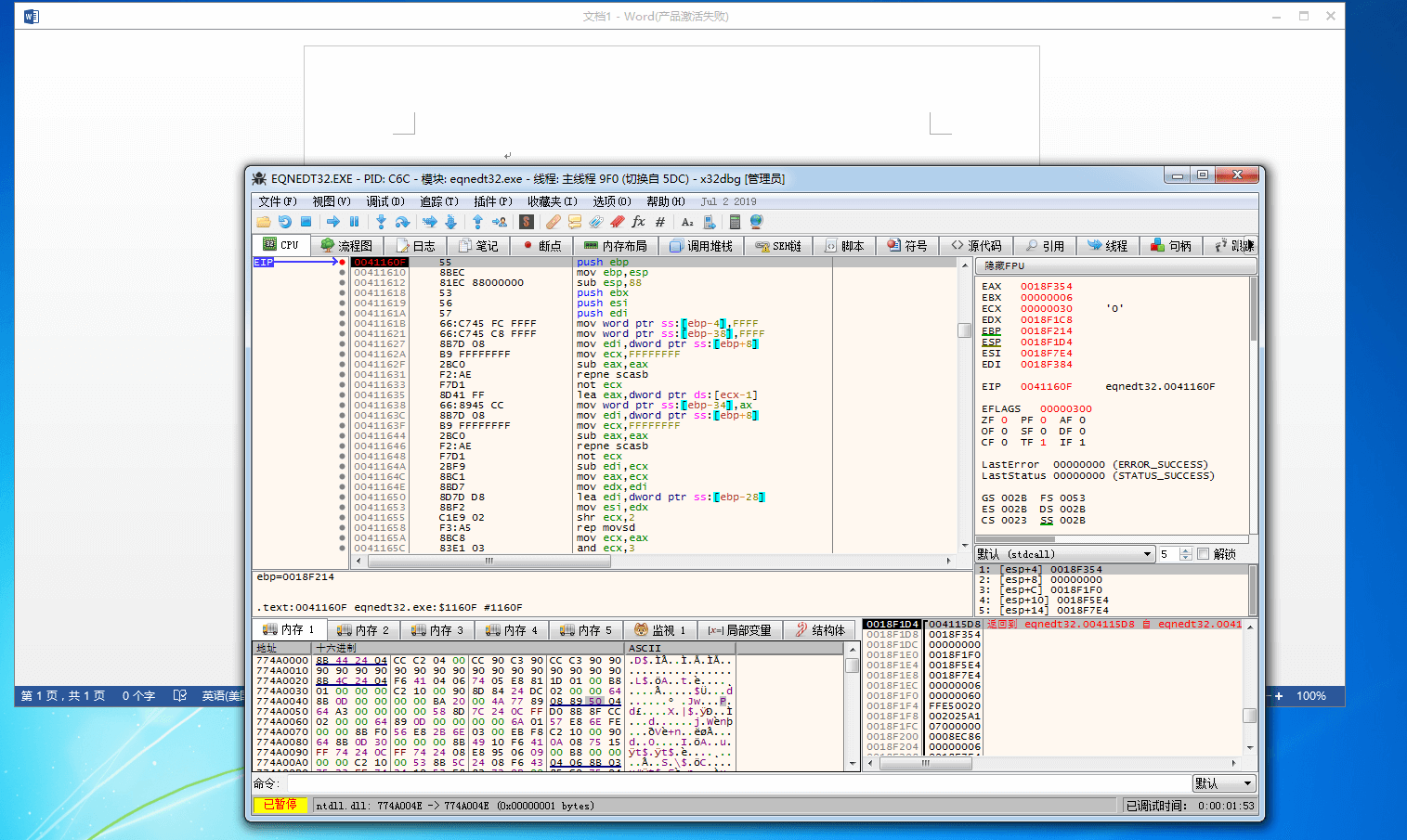This screenshot has height=840, width=1407.
Task: Toggle the 解锁 checkbox
Action: click(1204, 554)
